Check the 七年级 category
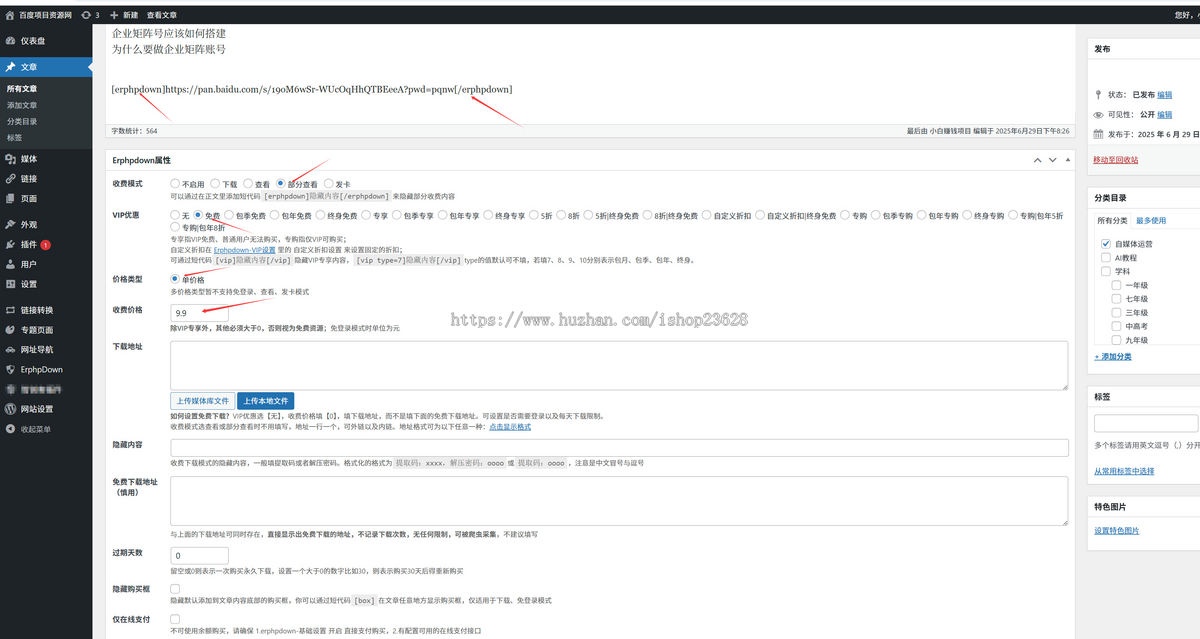 (x=1117, y=299)
